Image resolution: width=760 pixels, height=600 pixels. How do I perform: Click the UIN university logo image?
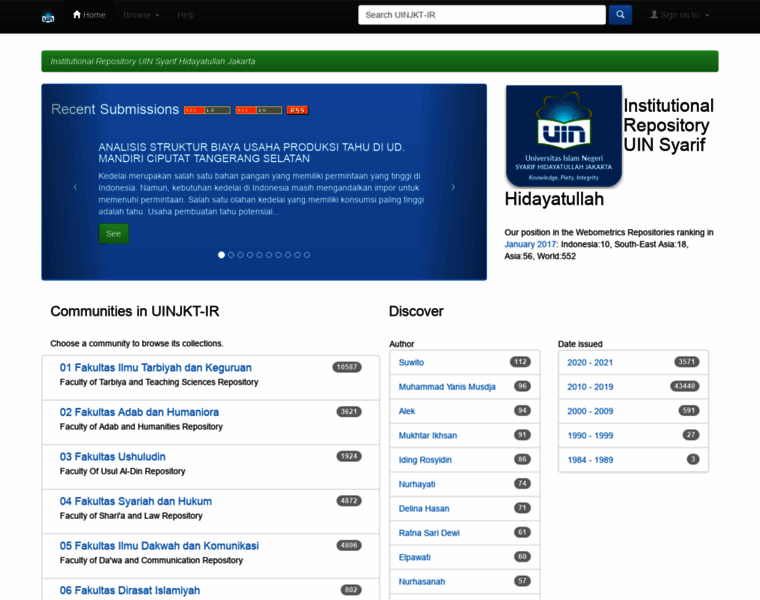click(x=564, y=136)
